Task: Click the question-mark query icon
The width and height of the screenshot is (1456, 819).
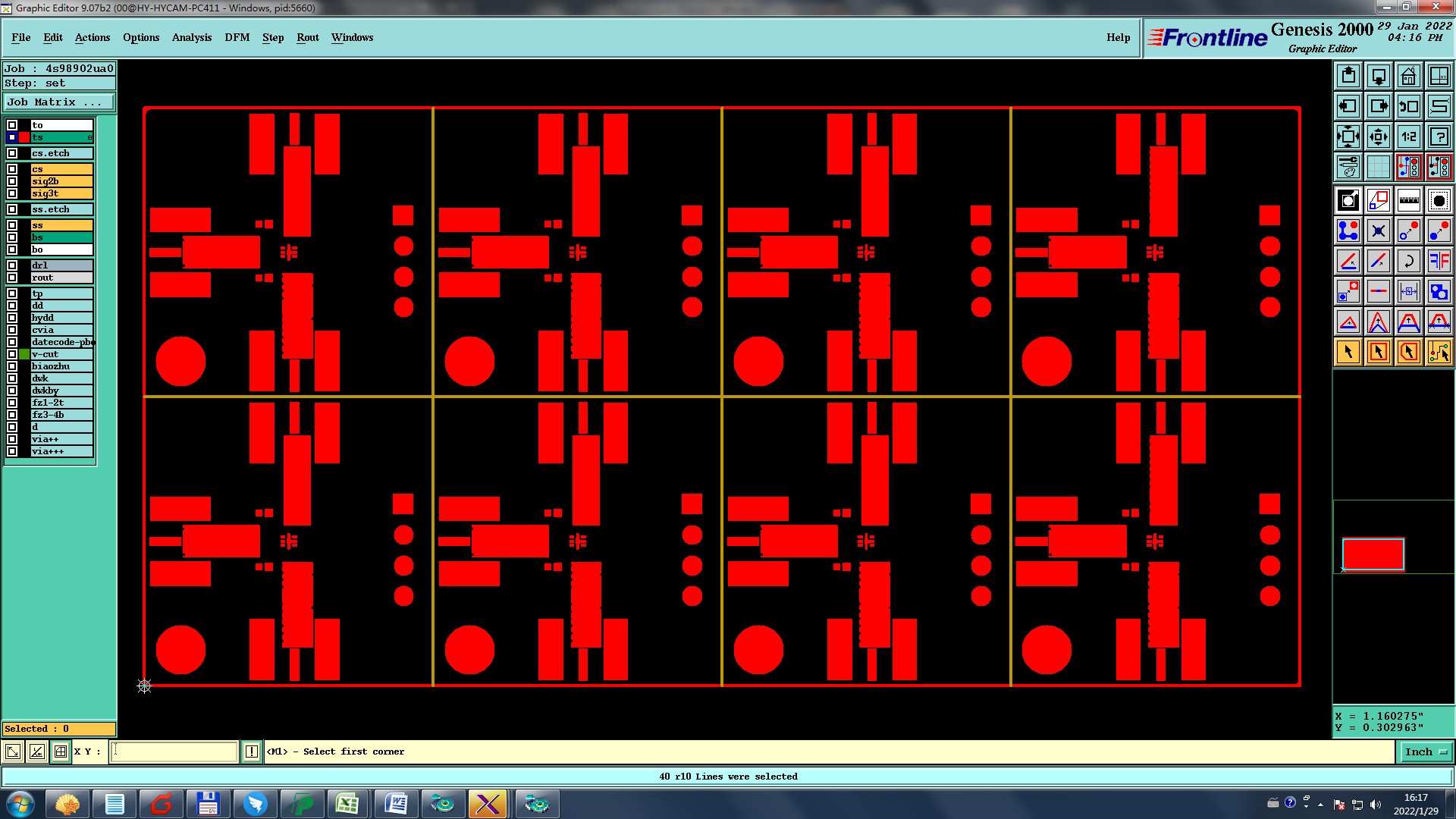Action: pos(1439,136)
